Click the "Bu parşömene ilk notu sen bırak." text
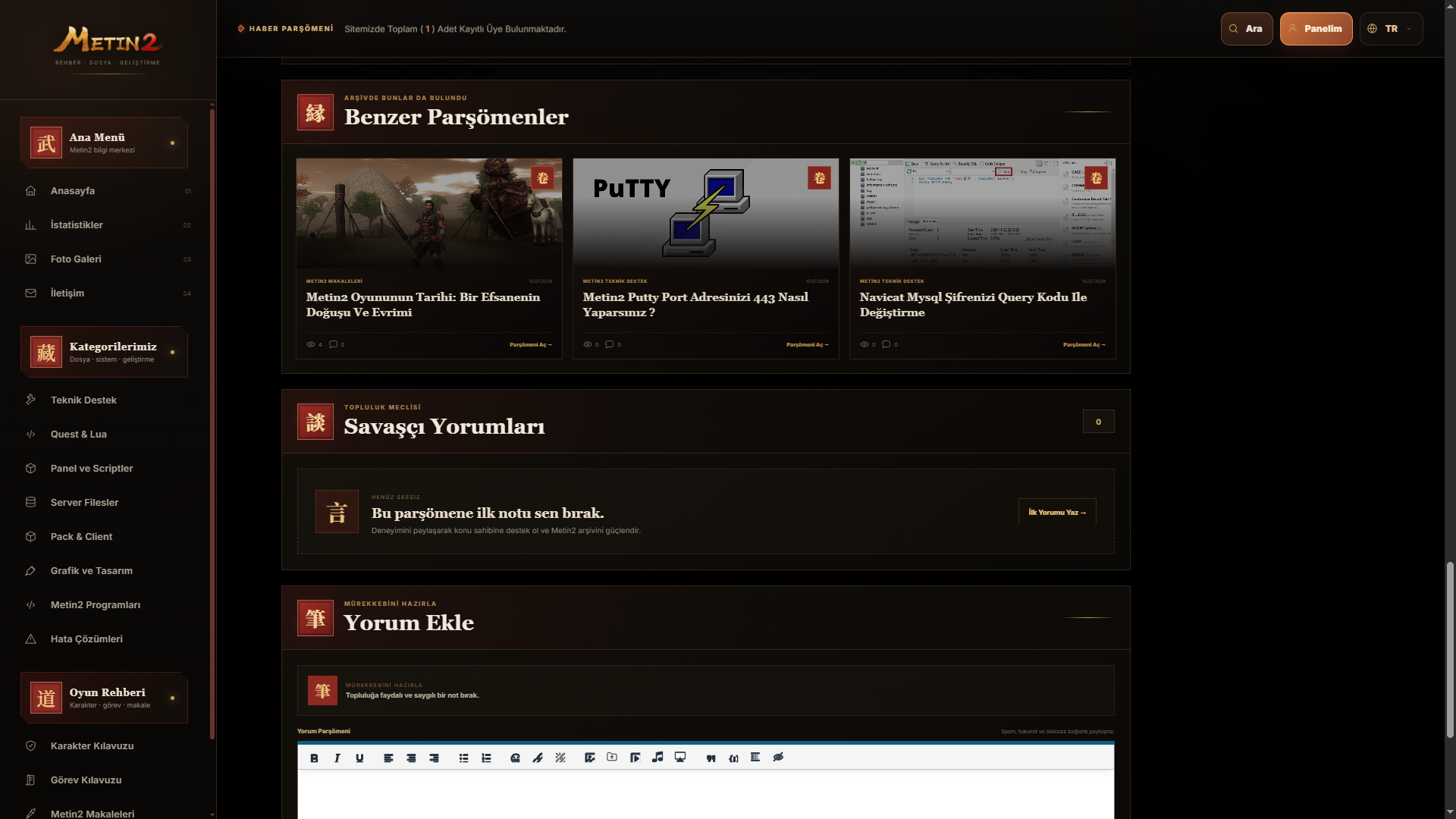Image resolution: width=1456 pixels, height=819 pixels. (488, 513)
